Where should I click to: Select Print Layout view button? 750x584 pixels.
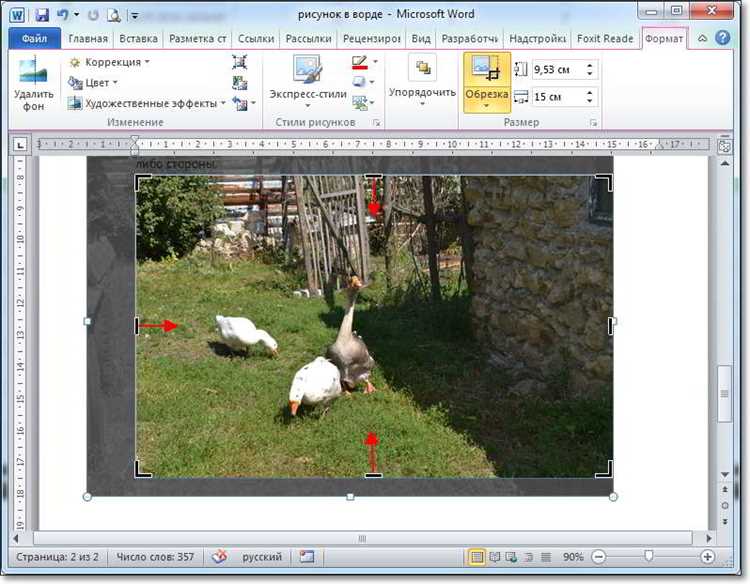[476, 557]
